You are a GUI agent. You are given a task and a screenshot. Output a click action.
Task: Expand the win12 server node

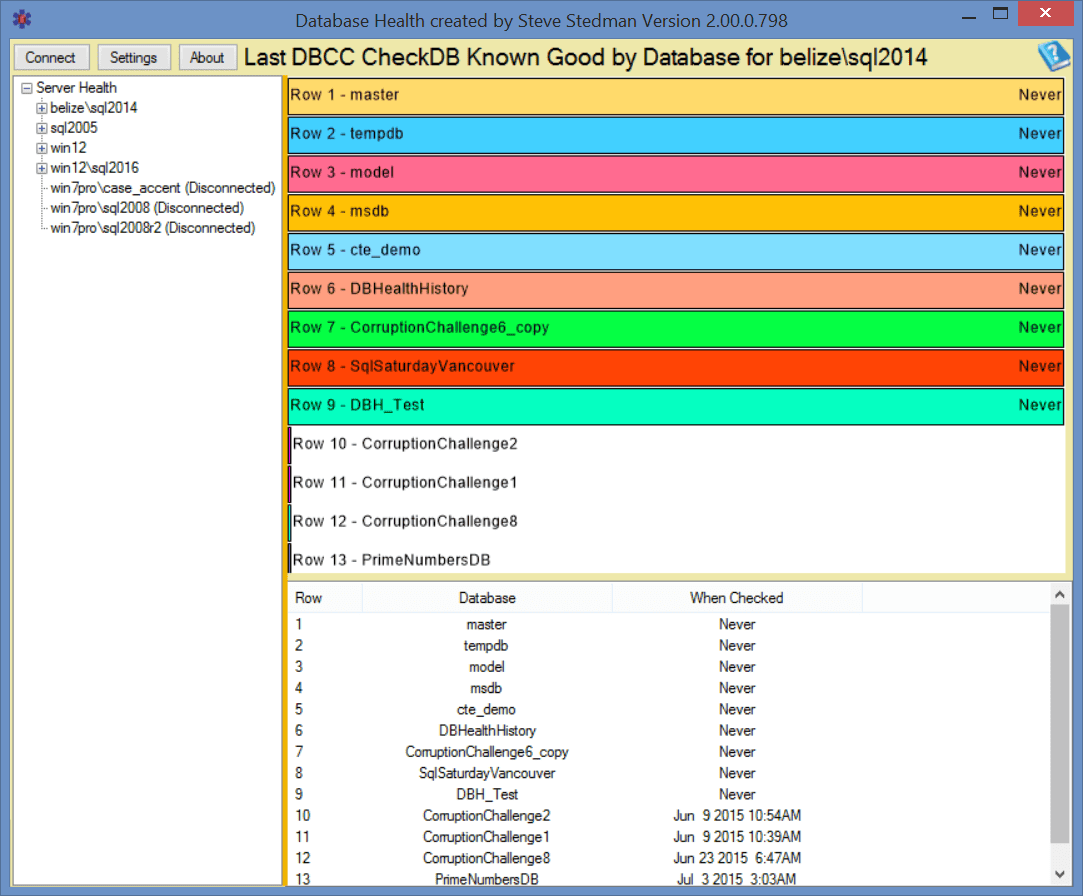click(x=42, y=148)
